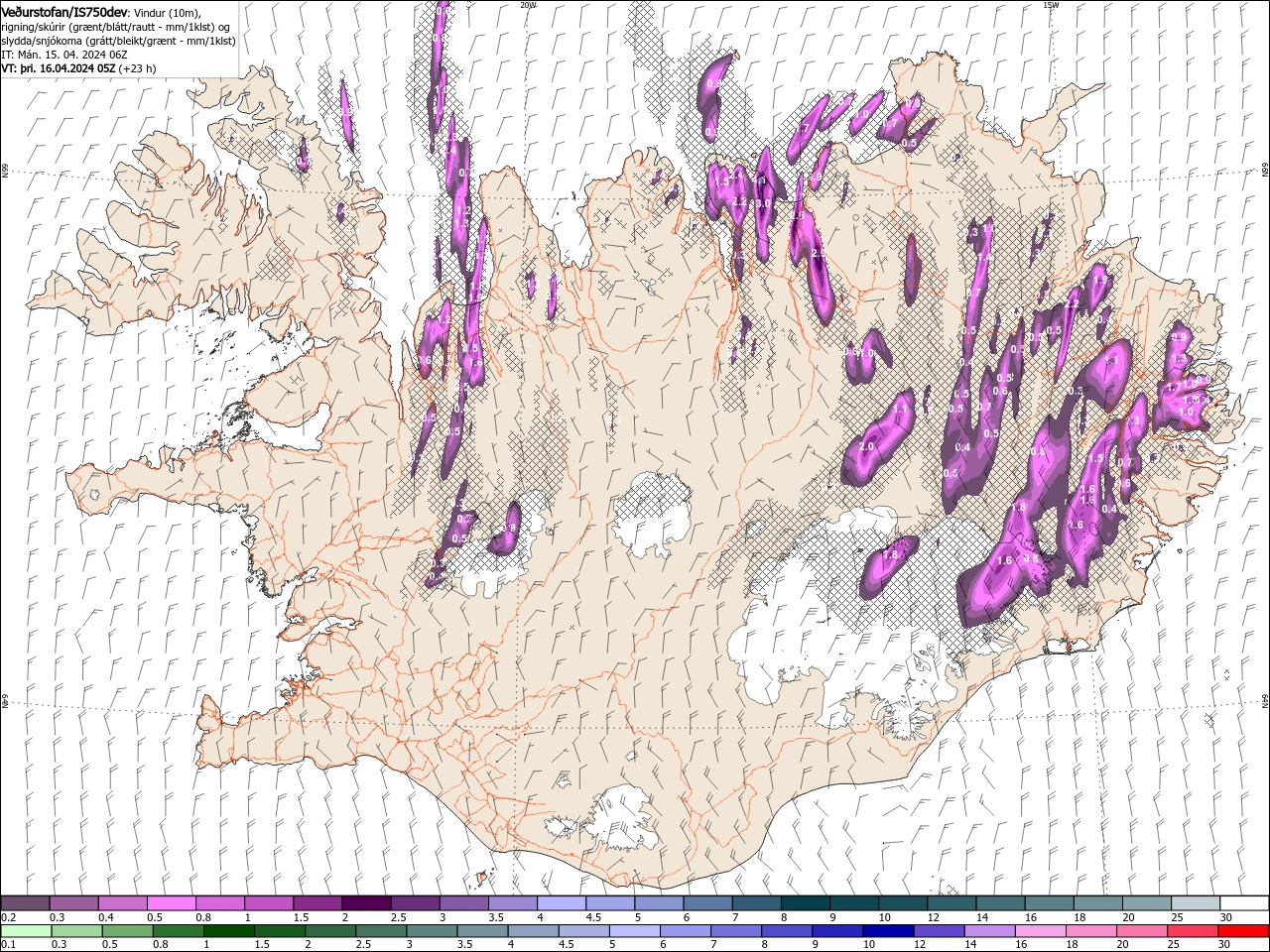
Task: Choose the lilac 14 mm rain legend swatch
Action: (990, 931)
